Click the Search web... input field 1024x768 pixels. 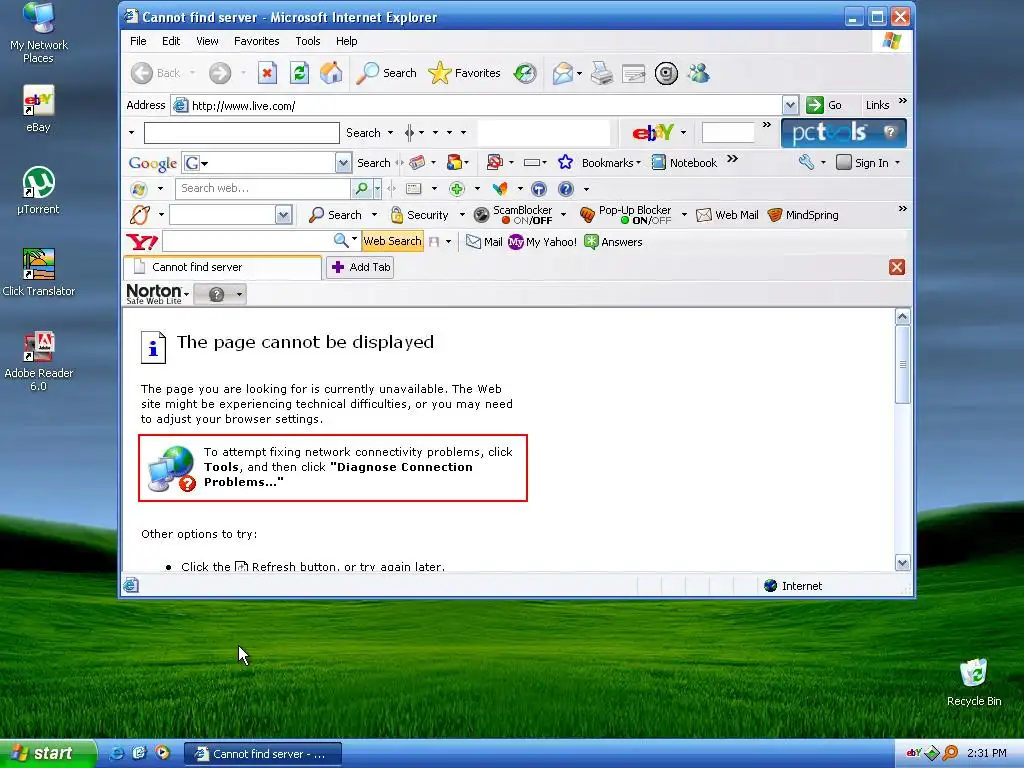(x=263, y=189)
